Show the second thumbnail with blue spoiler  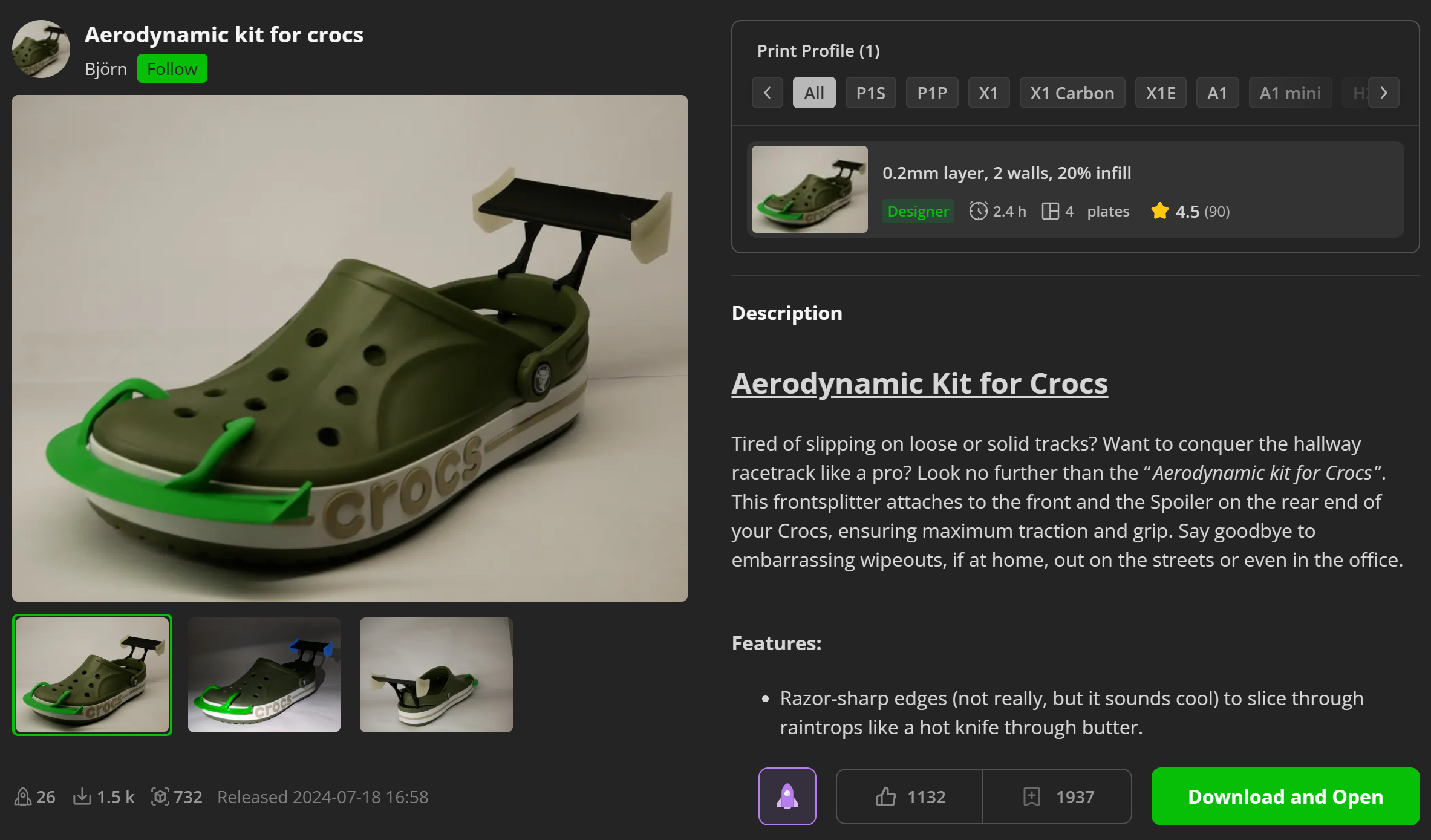coord(264,674)
